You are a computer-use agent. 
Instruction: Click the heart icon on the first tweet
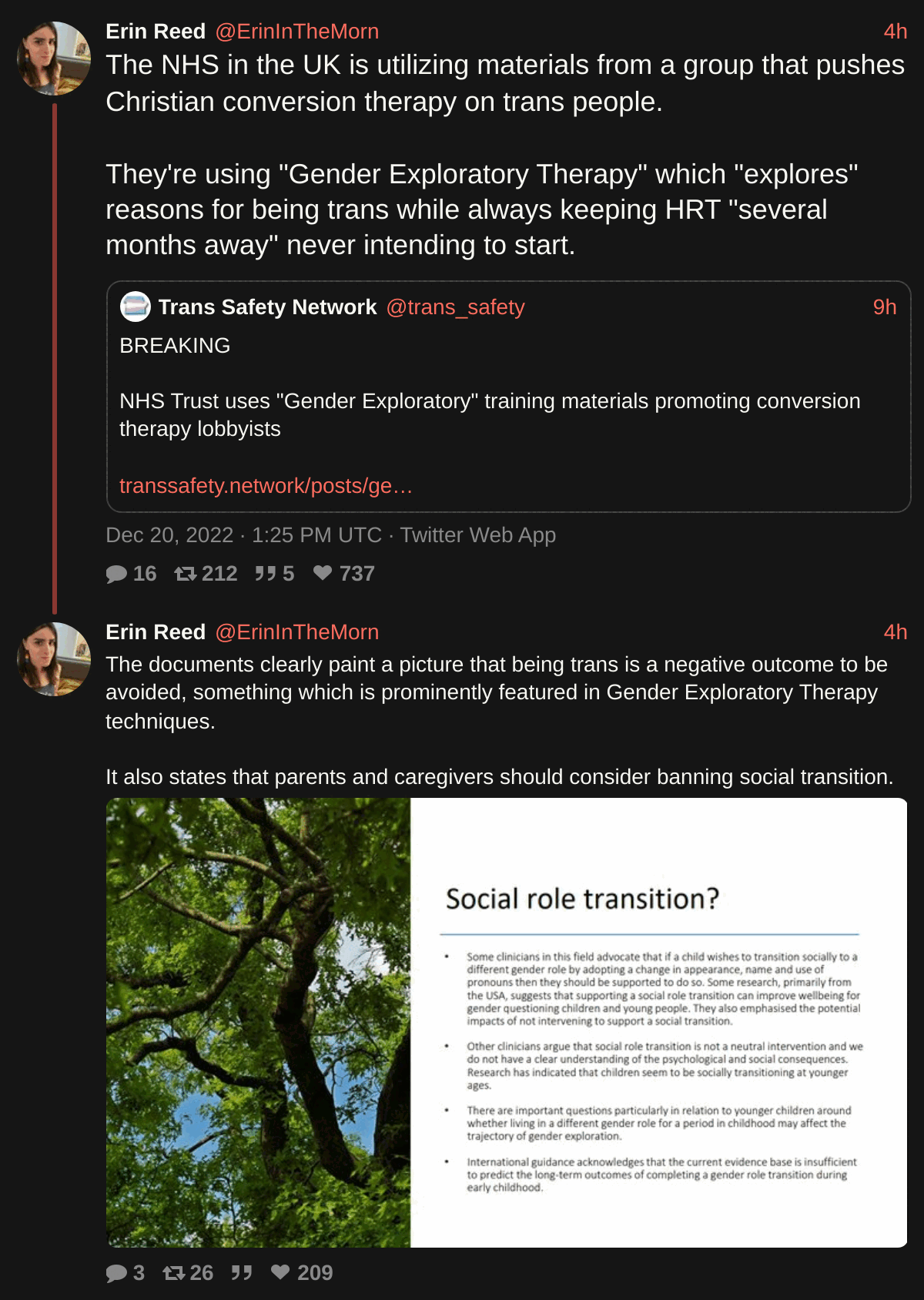click(x=323, y=573)
